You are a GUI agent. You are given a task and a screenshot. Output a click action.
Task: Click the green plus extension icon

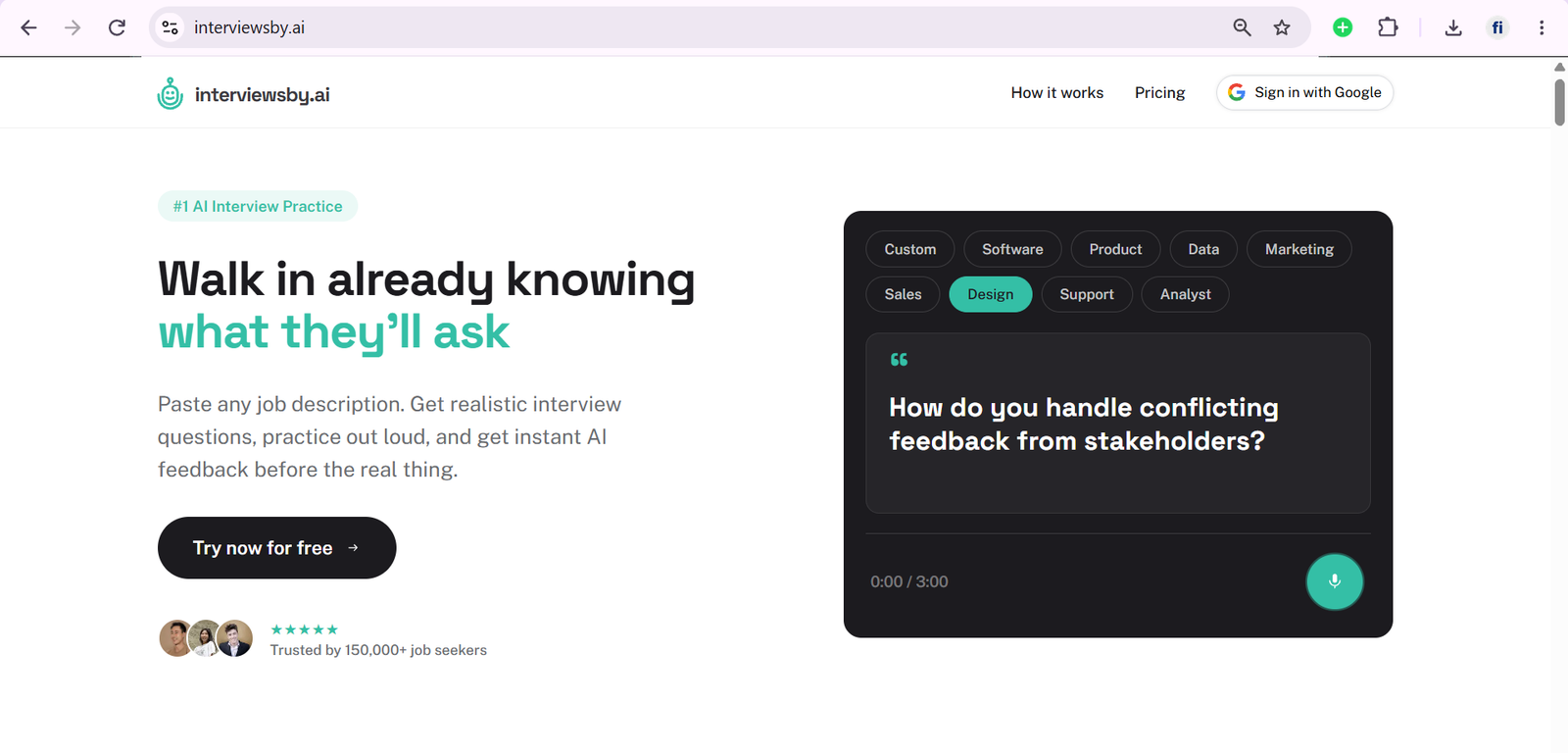pyautogui.click(x=1343, y=27)
